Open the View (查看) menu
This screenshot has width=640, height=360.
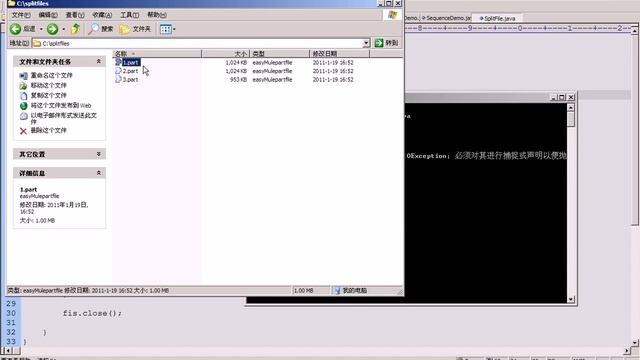coord(75,15)
